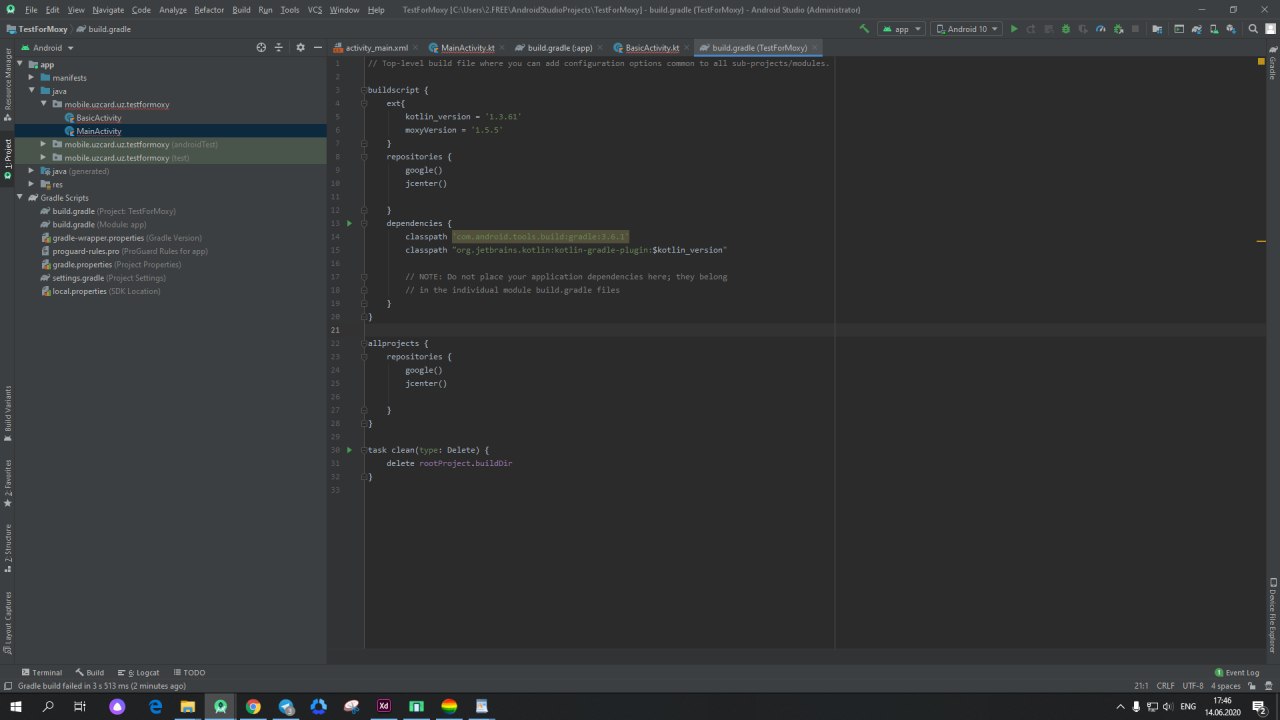Open the Event Log button
Image resolution: width=1280 pixels, height=720 pixels.
pos(1237,673)
